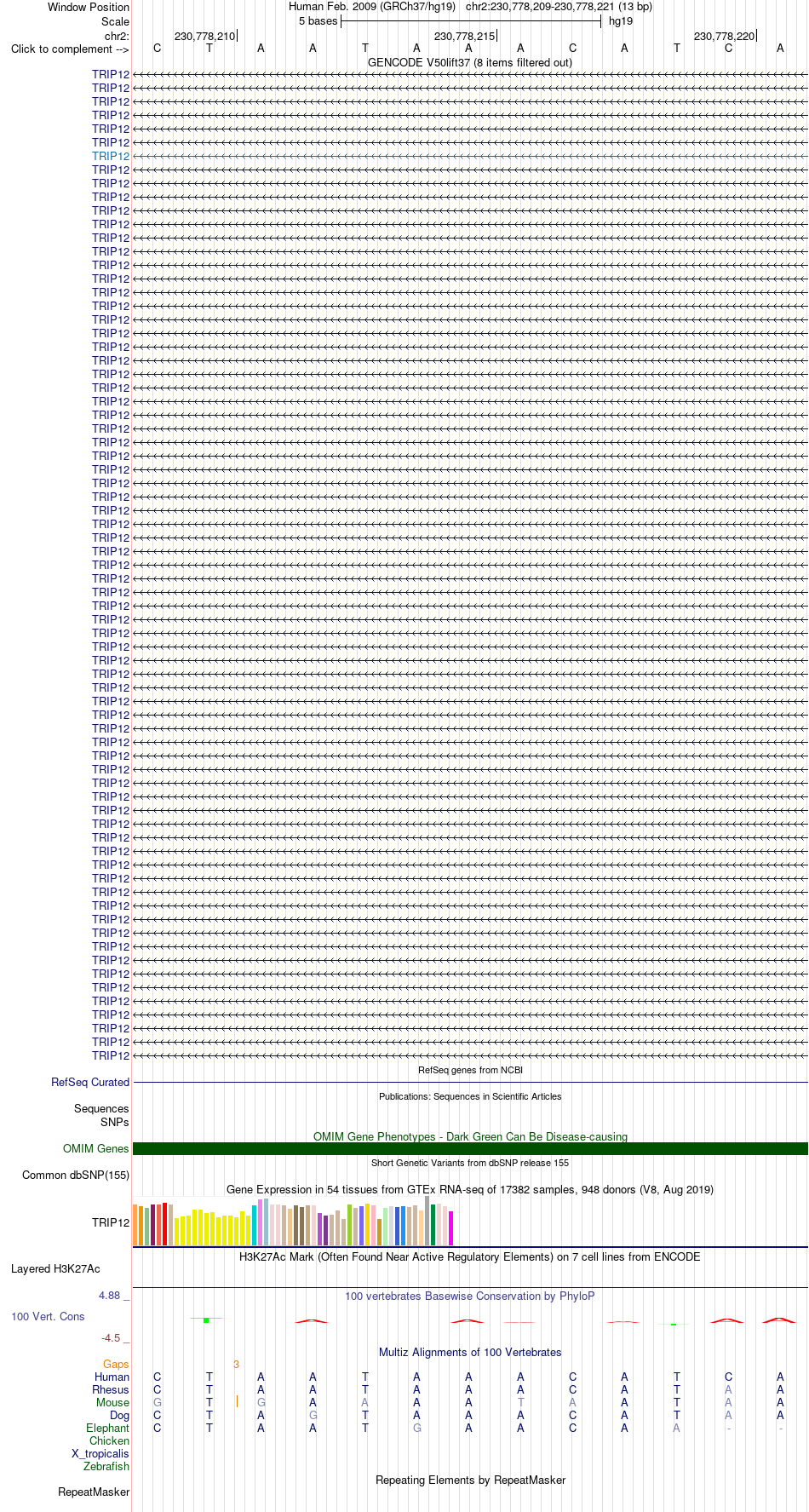The width and height of the screenshot is (809, 1512).
Task: Open RefSeq genes from NCBI title
Action: pos(470,1070)
